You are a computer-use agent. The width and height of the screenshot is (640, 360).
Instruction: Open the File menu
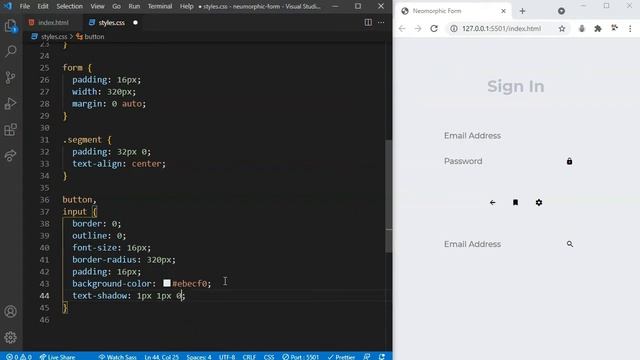24,6
